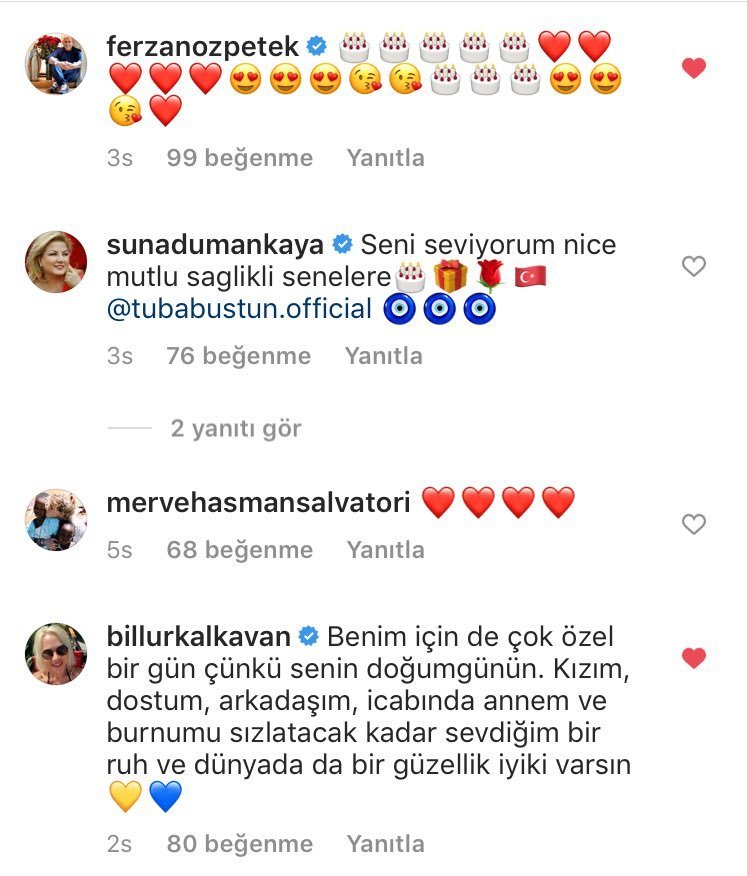The height and width of the screenshot is (876, 747).
Task: Open billurkalkavan's profile avatar
Action: point(56,654)
